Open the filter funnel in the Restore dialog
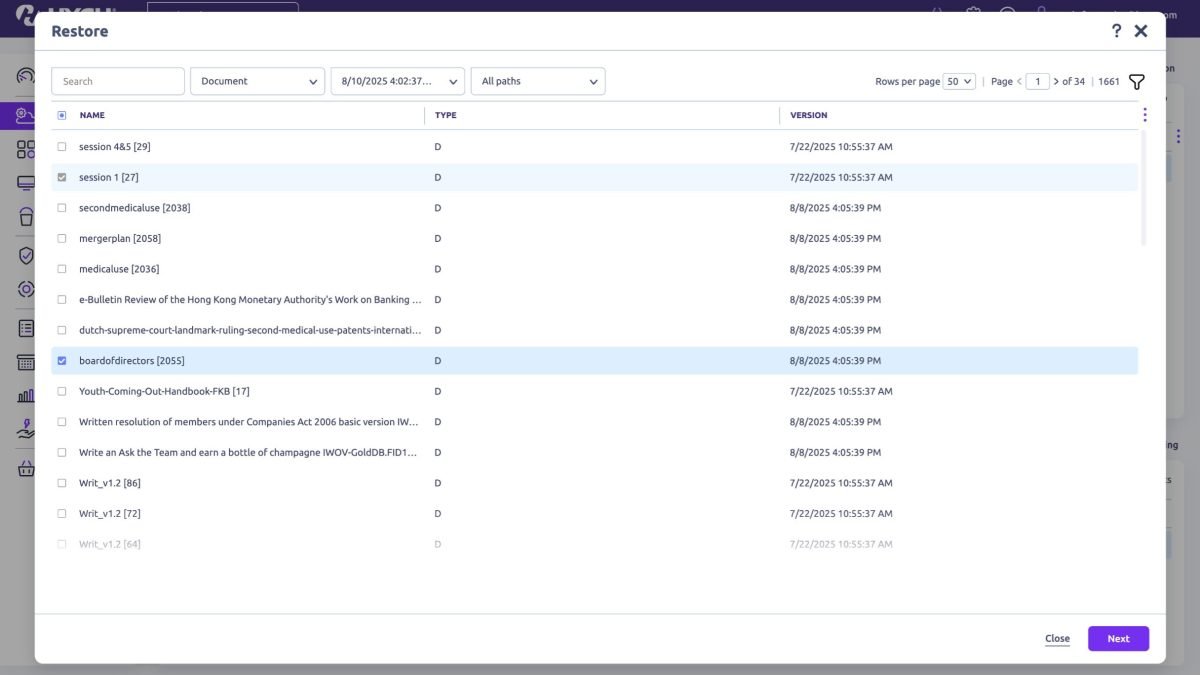This screenshot has width=1200, height=675. (1136, 81)
